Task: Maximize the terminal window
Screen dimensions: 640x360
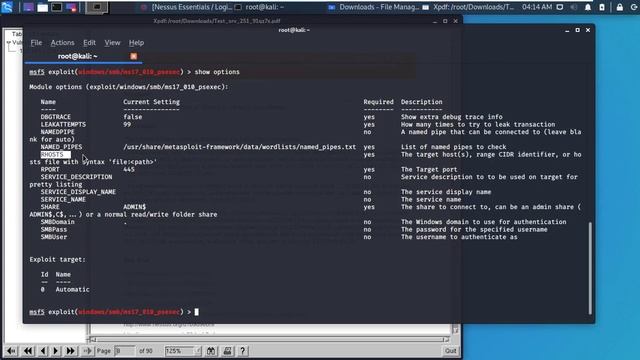Action: click(578, 30)
